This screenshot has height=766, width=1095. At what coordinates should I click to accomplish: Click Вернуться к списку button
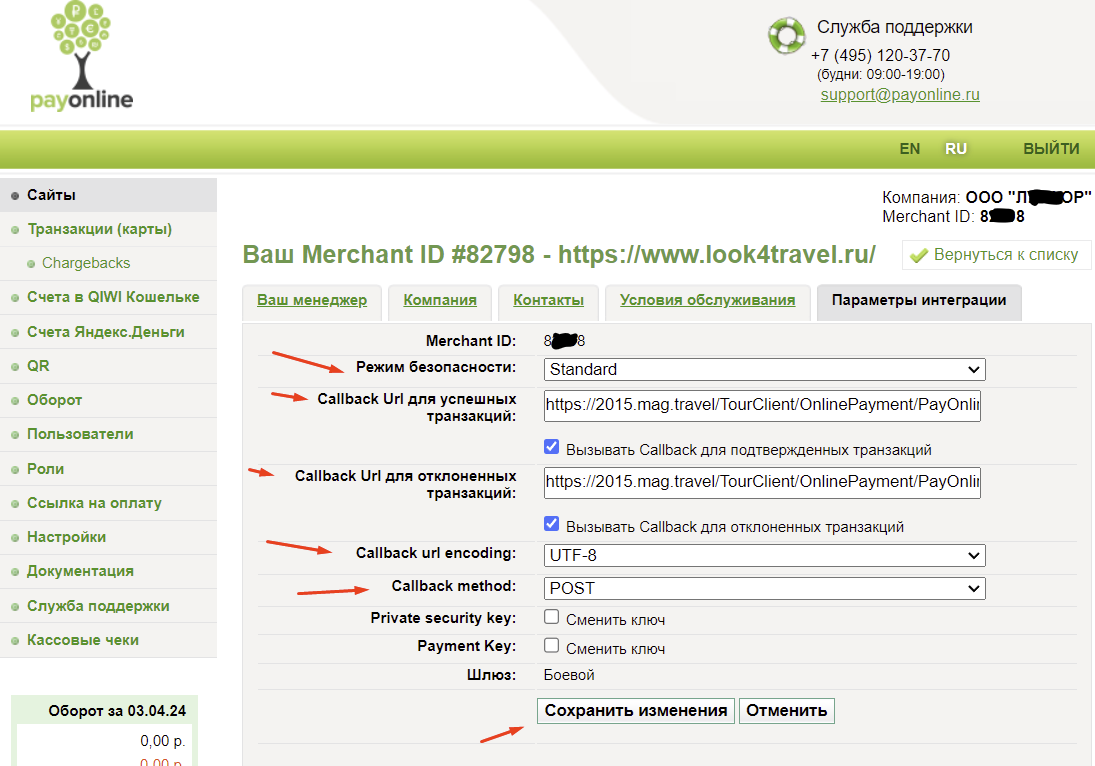point(997,255)
